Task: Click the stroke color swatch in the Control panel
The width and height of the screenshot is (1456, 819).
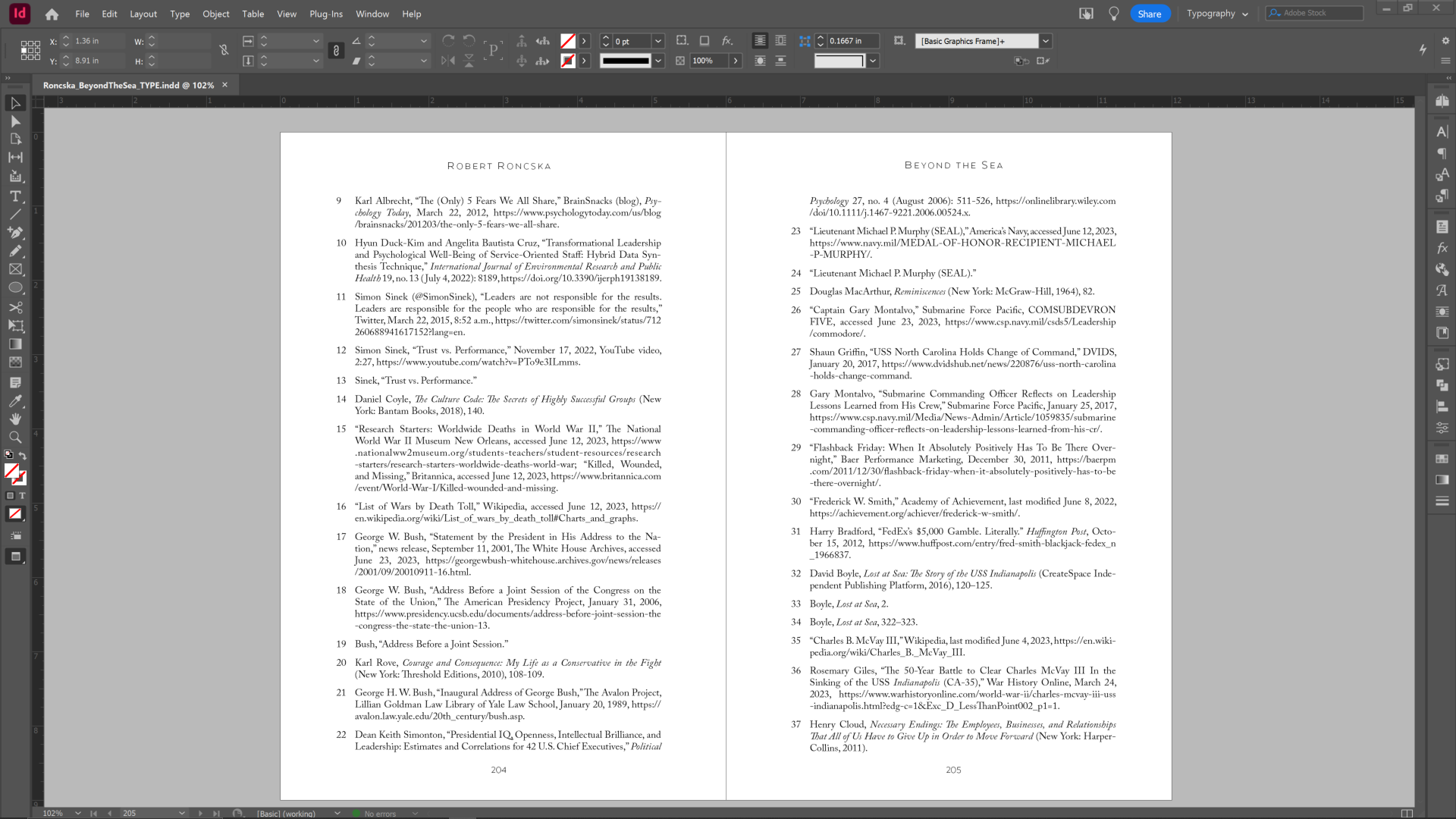Action: [x=567, y=61]
